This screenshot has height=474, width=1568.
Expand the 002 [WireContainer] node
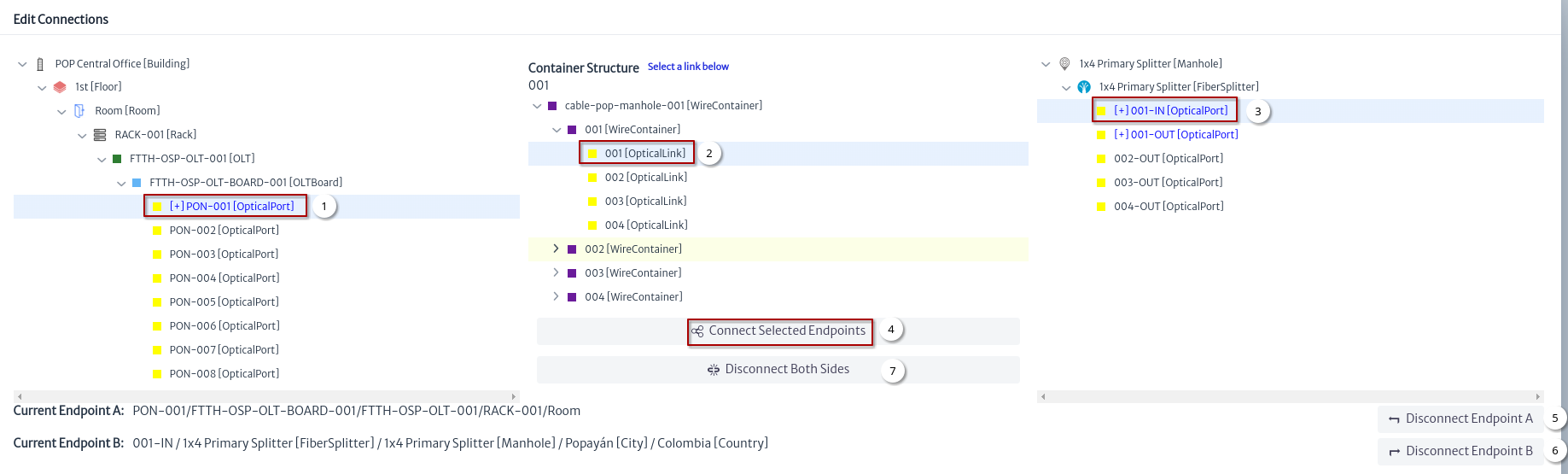(556, 249)
